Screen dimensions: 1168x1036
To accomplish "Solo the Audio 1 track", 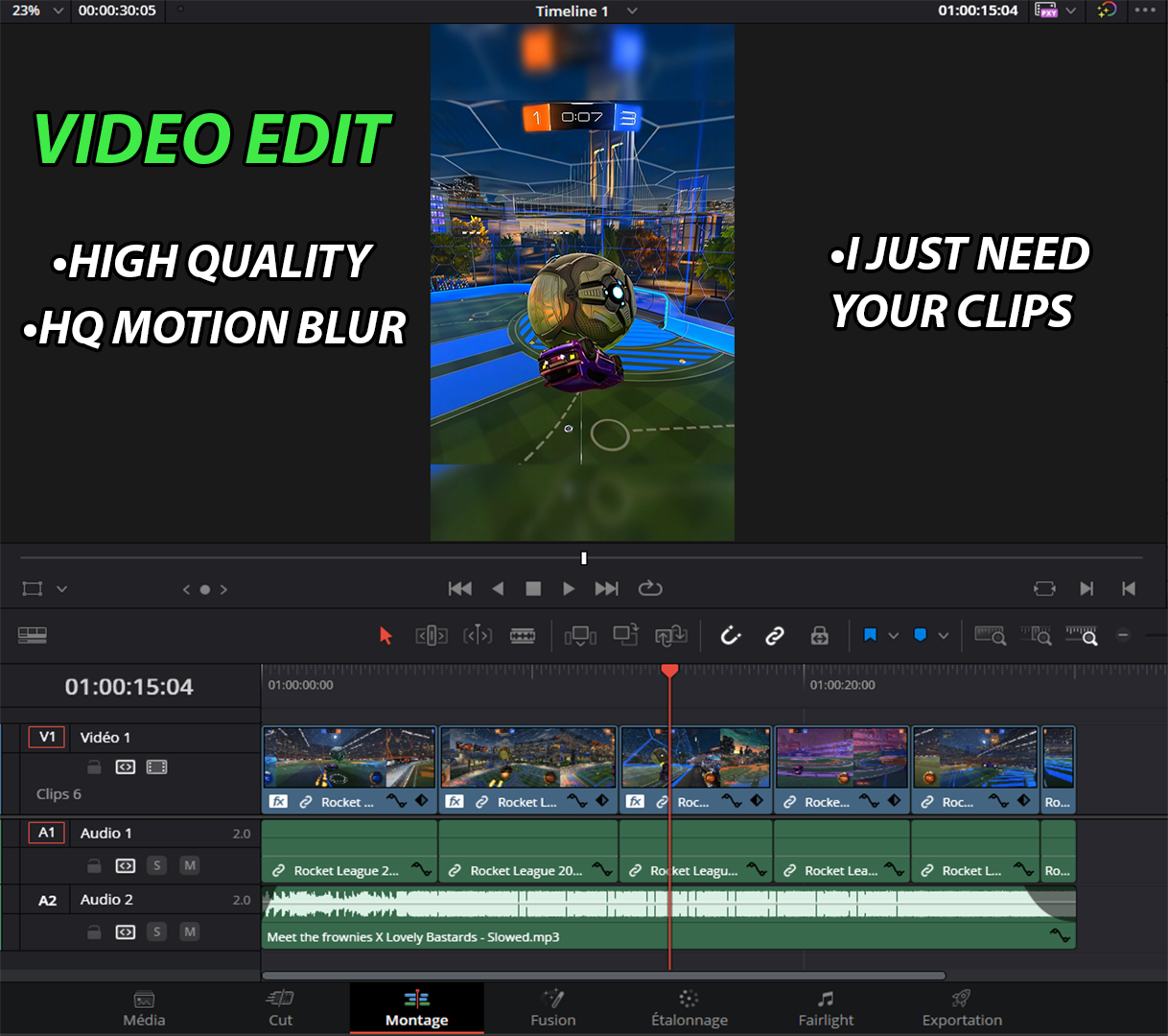I will click(x=157, y=865).
